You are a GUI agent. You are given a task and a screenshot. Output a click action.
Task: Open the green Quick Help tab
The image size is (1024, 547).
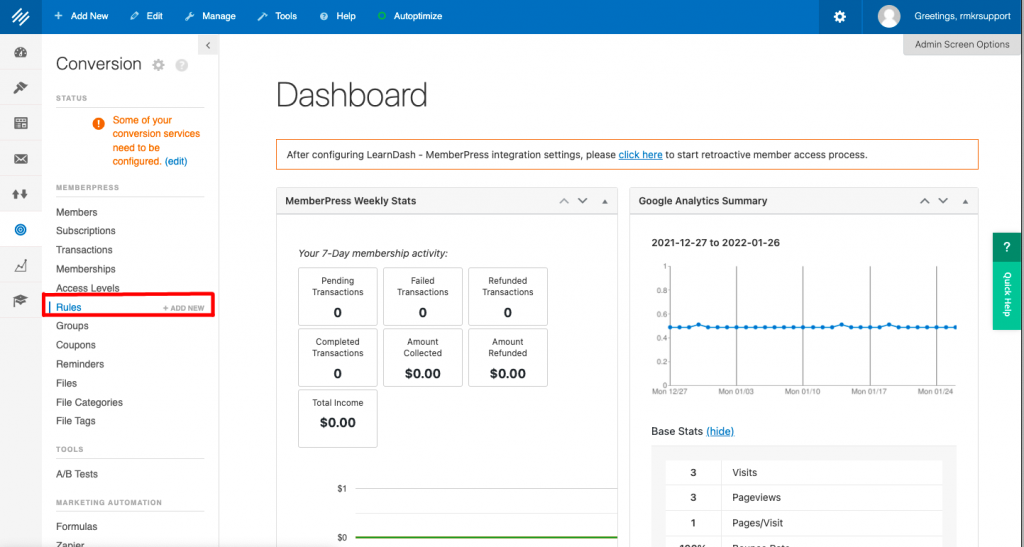point(1007,281)
